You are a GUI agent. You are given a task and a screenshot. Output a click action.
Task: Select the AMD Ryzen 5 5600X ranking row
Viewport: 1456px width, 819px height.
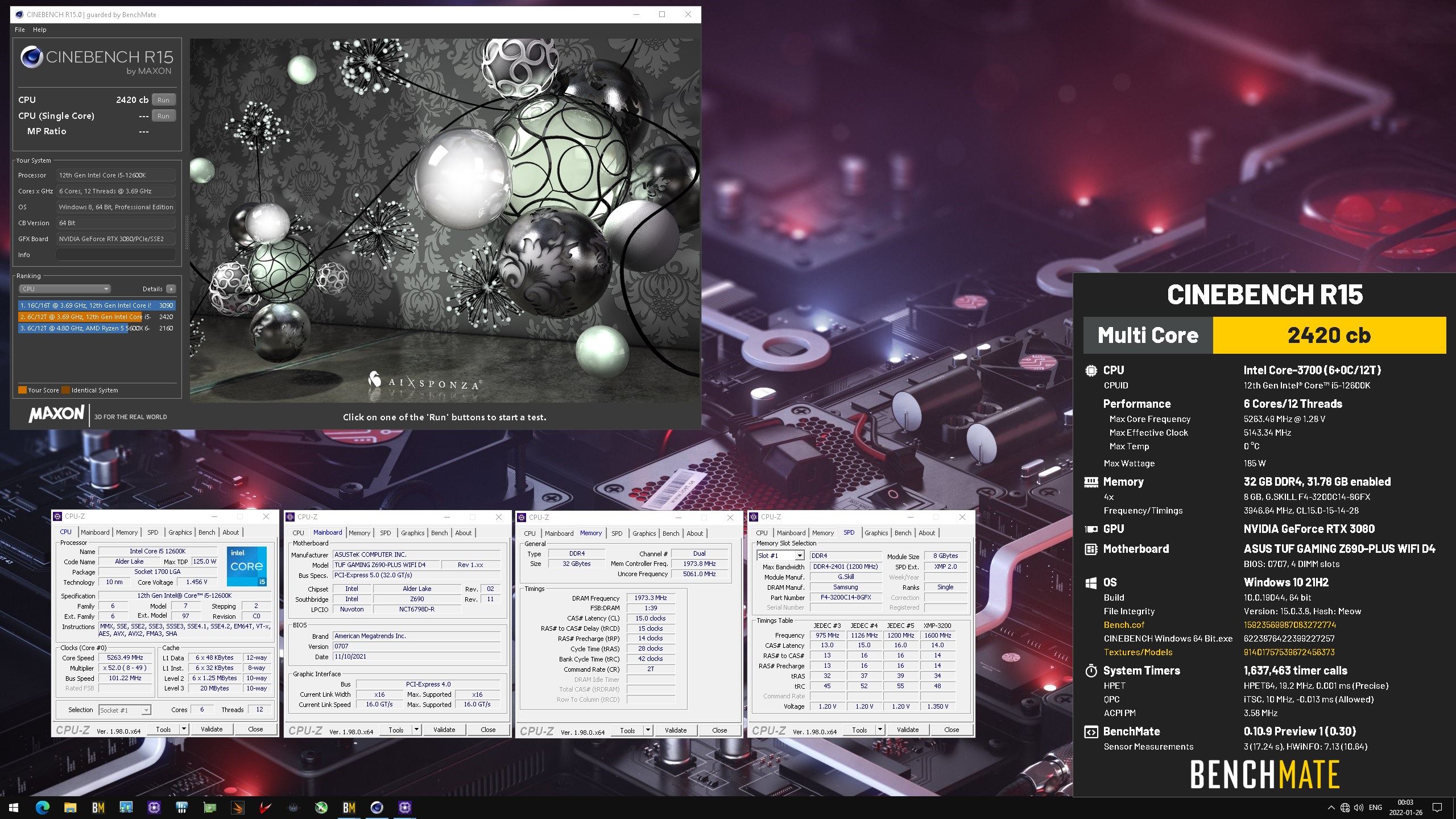[97, 328]
